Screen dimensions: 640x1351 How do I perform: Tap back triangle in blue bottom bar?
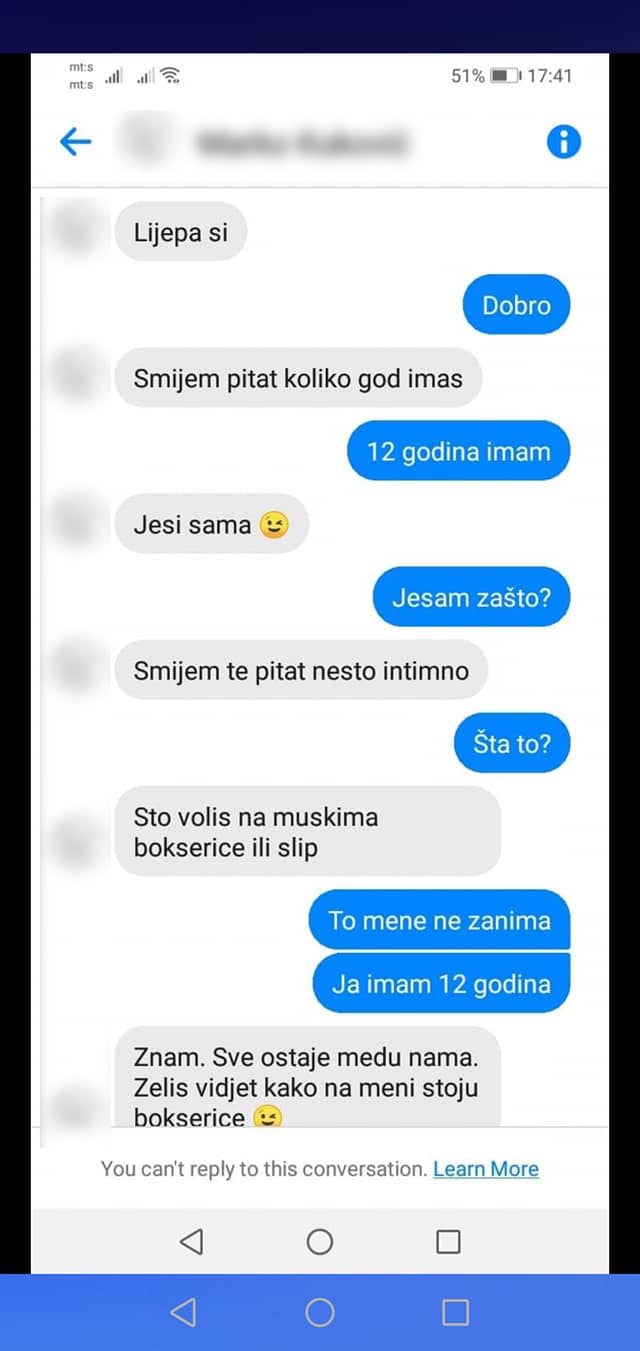click(x=183, y=1312)
